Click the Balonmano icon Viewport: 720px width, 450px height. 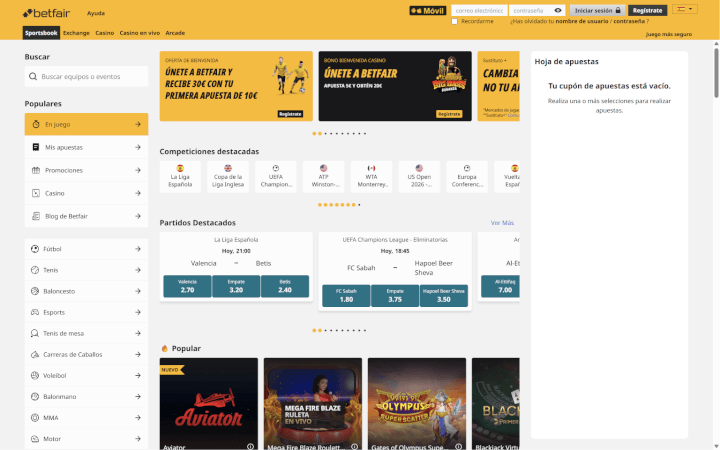coord(35,397)
